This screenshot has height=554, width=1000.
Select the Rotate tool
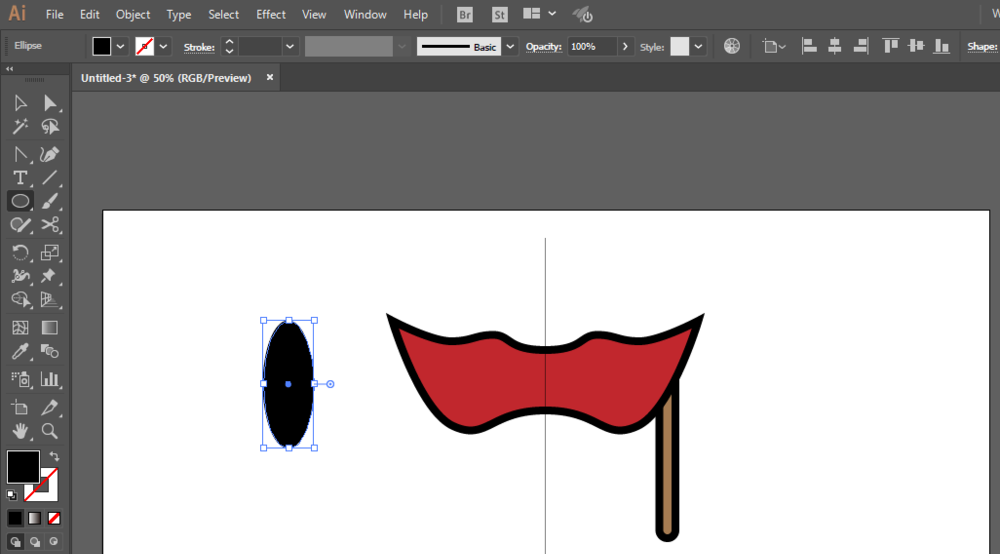click(x=20, y=252)
